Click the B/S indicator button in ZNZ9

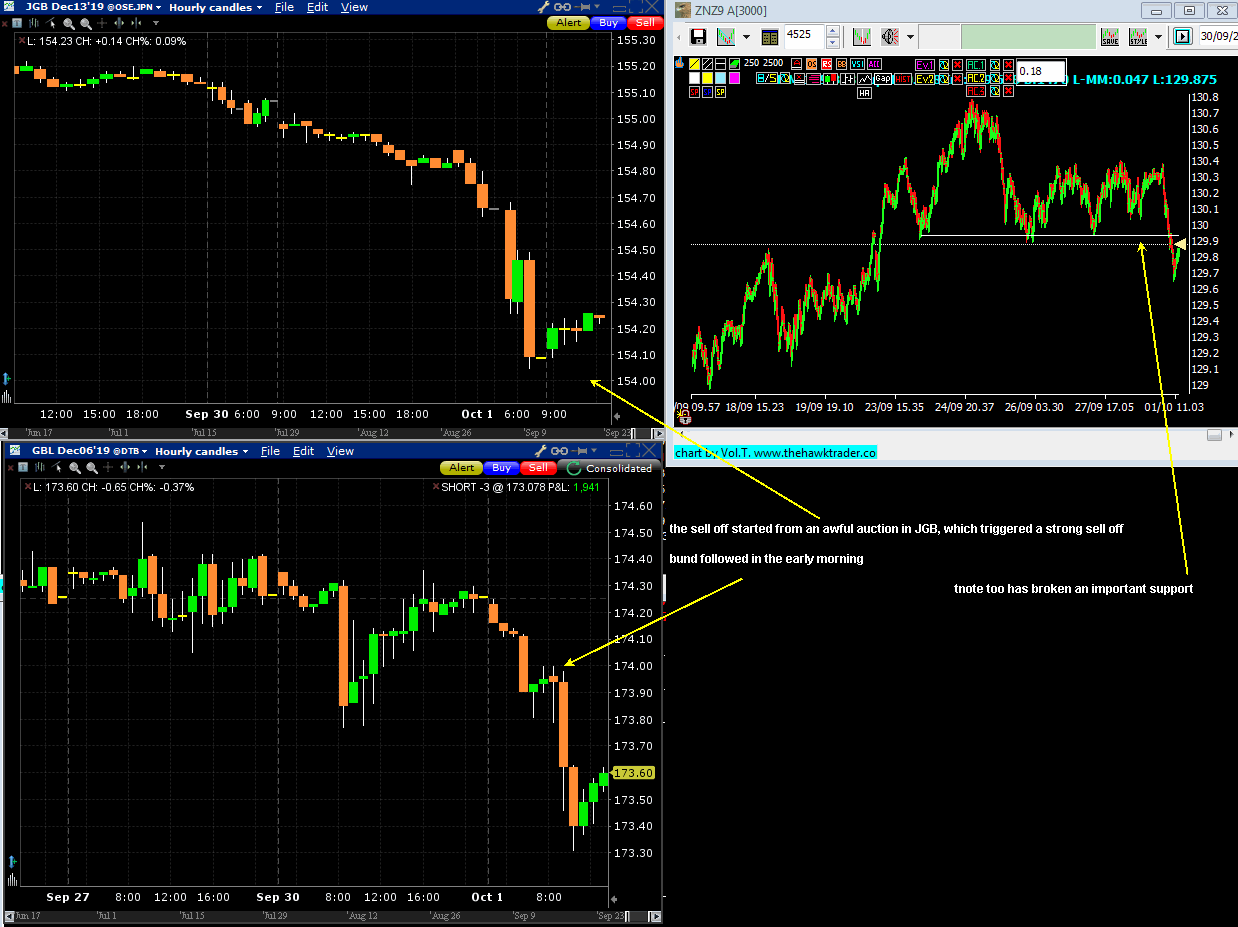coord(767,79)
